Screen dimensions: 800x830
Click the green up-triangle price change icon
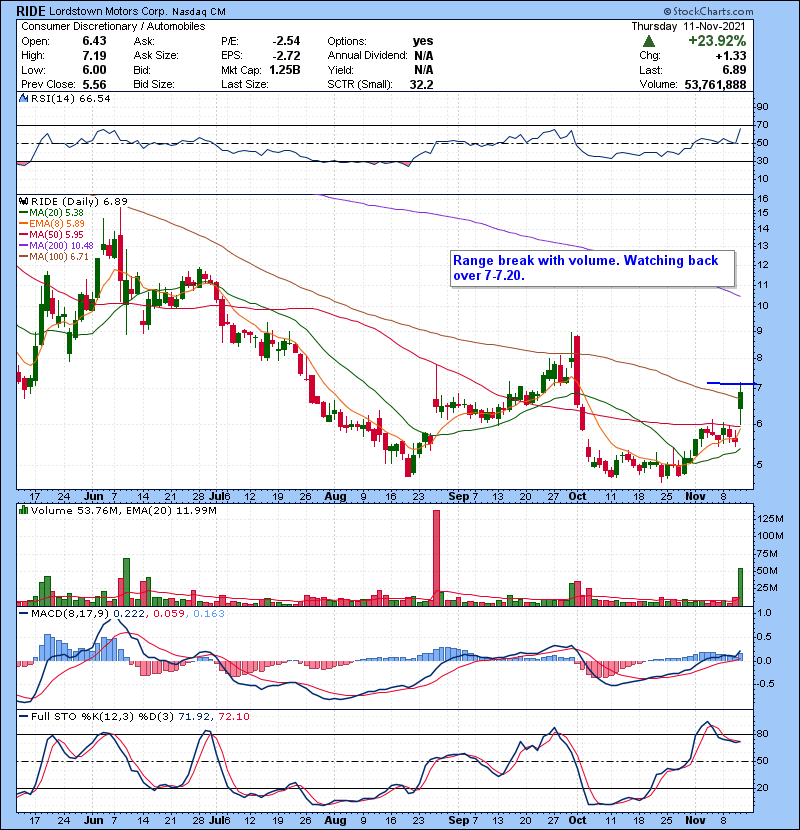tap(649, 41)
